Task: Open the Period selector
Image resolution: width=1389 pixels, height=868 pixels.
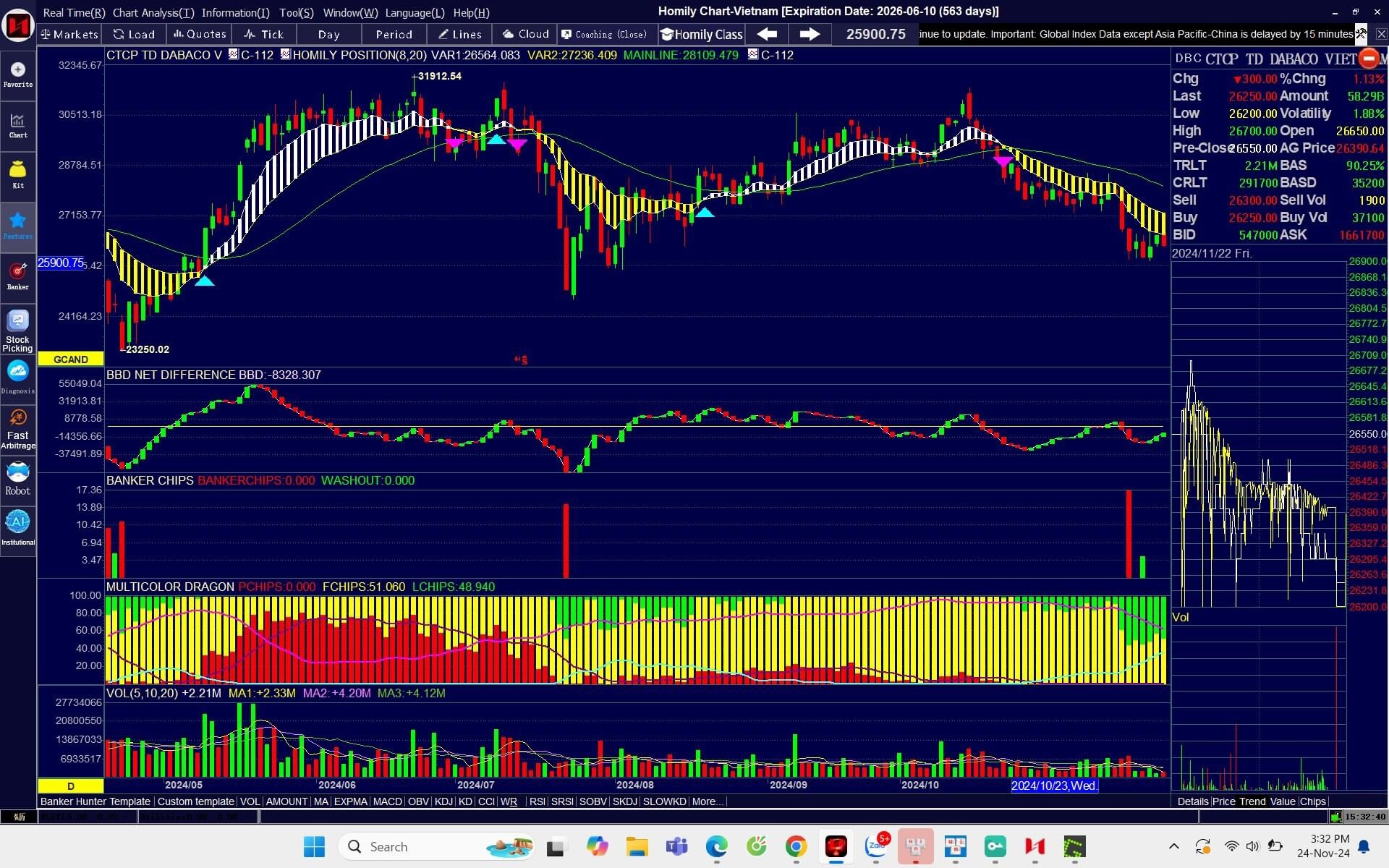Action: click(x=394, y=34)
